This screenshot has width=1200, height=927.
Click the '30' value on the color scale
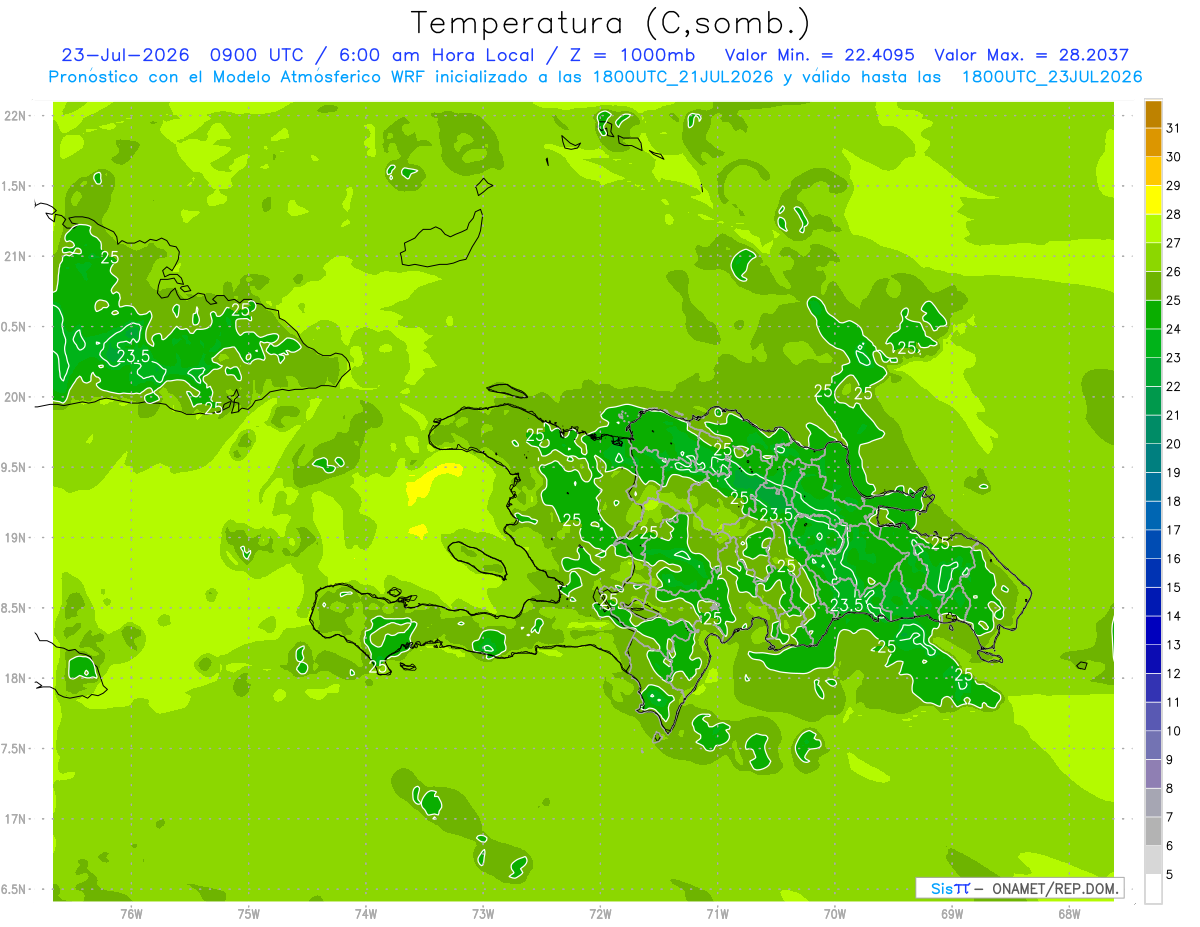click(1174, 157)
